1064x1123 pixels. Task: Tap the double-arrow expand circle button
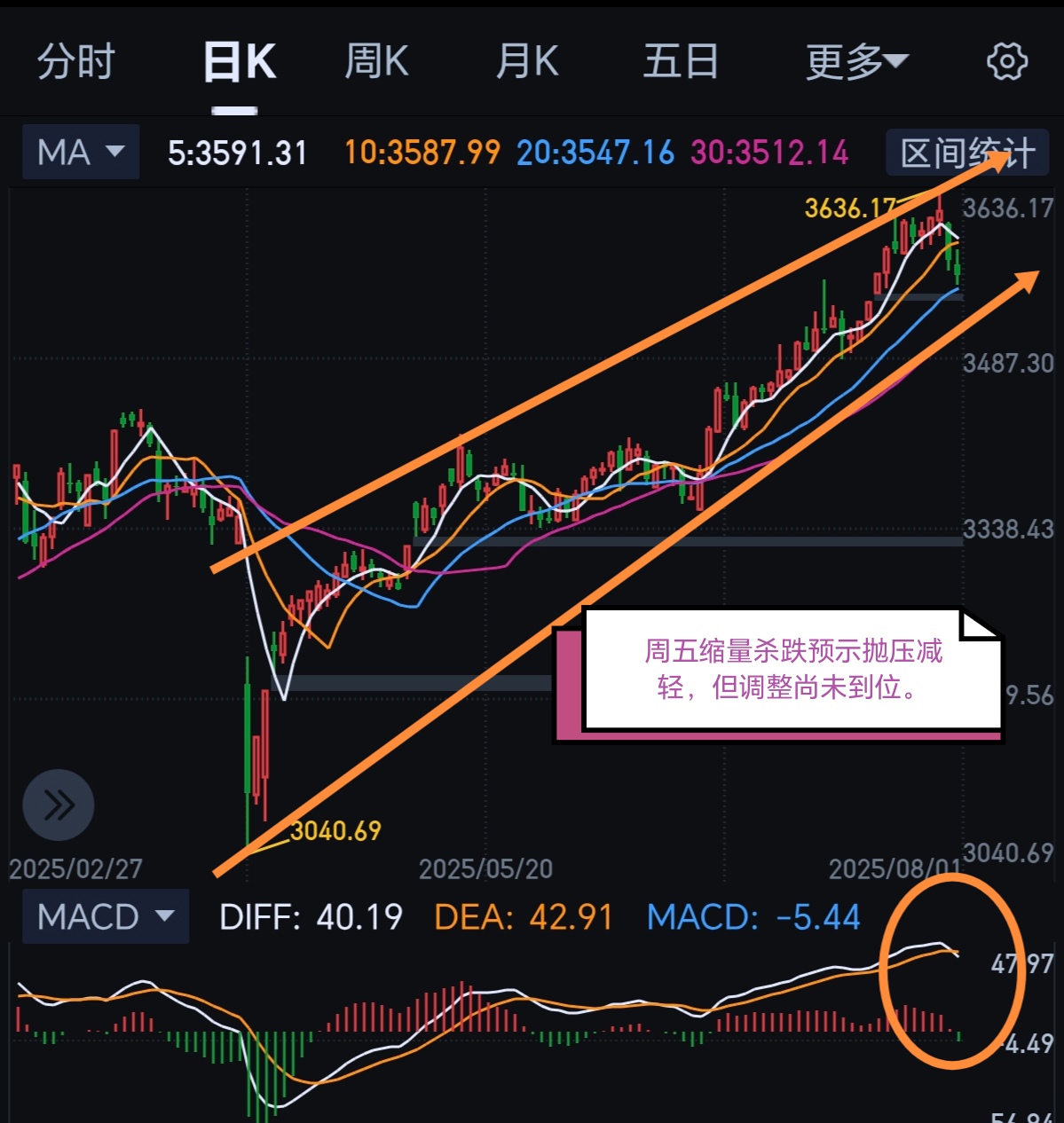59,805
